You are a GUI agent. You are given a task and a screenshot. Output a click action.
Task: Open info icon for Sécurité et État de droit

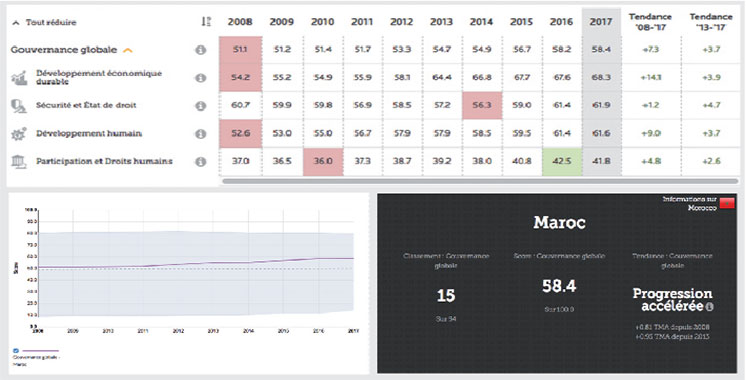201,106
